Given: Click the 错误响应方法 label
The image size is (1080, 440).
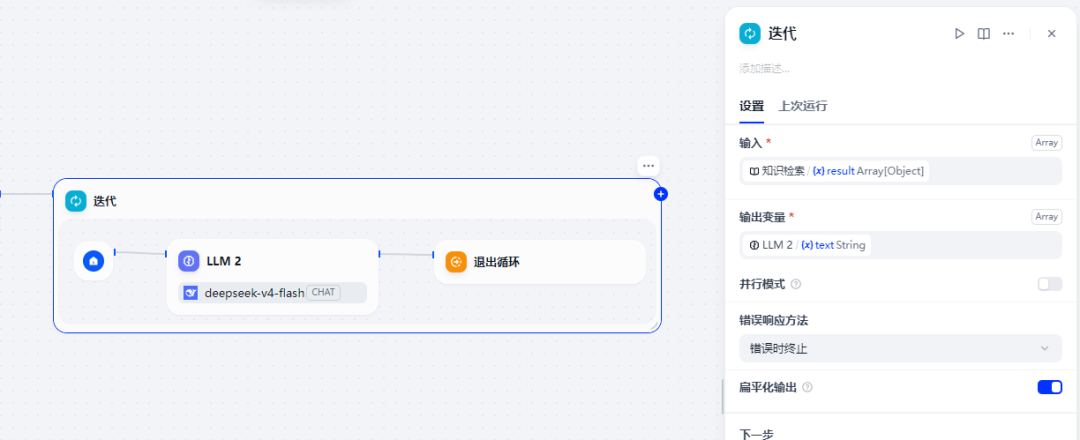Looking at the screenshot, I should click(x=773, y=320).
